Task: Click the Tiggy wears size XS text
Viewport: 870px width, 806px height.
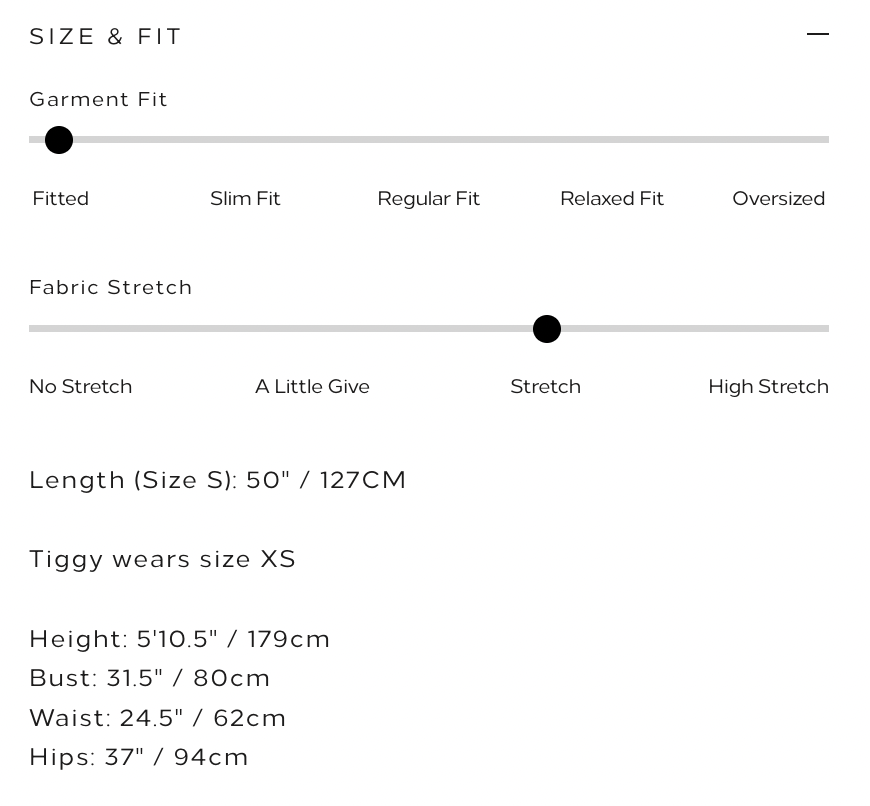Action: pos(163,559)
